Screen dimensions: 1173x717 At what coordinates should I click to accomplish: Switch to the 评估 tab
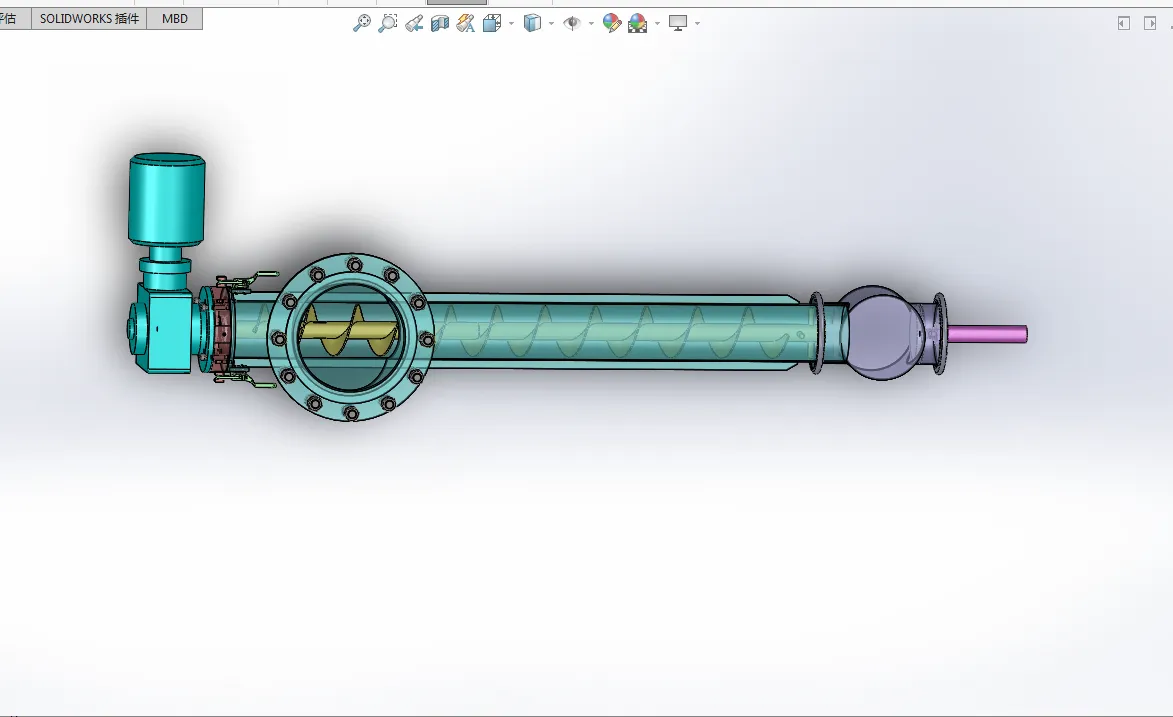(8, 19)
